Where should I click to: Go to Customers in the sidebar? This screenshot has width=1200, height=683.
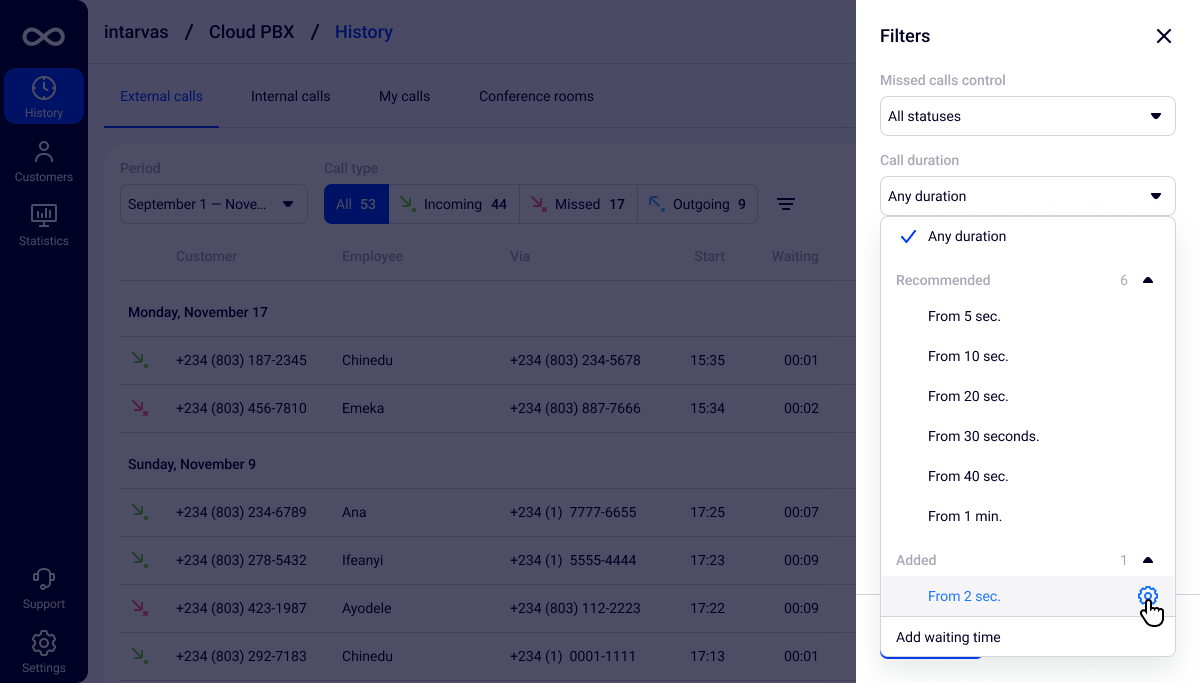(44, 162)
